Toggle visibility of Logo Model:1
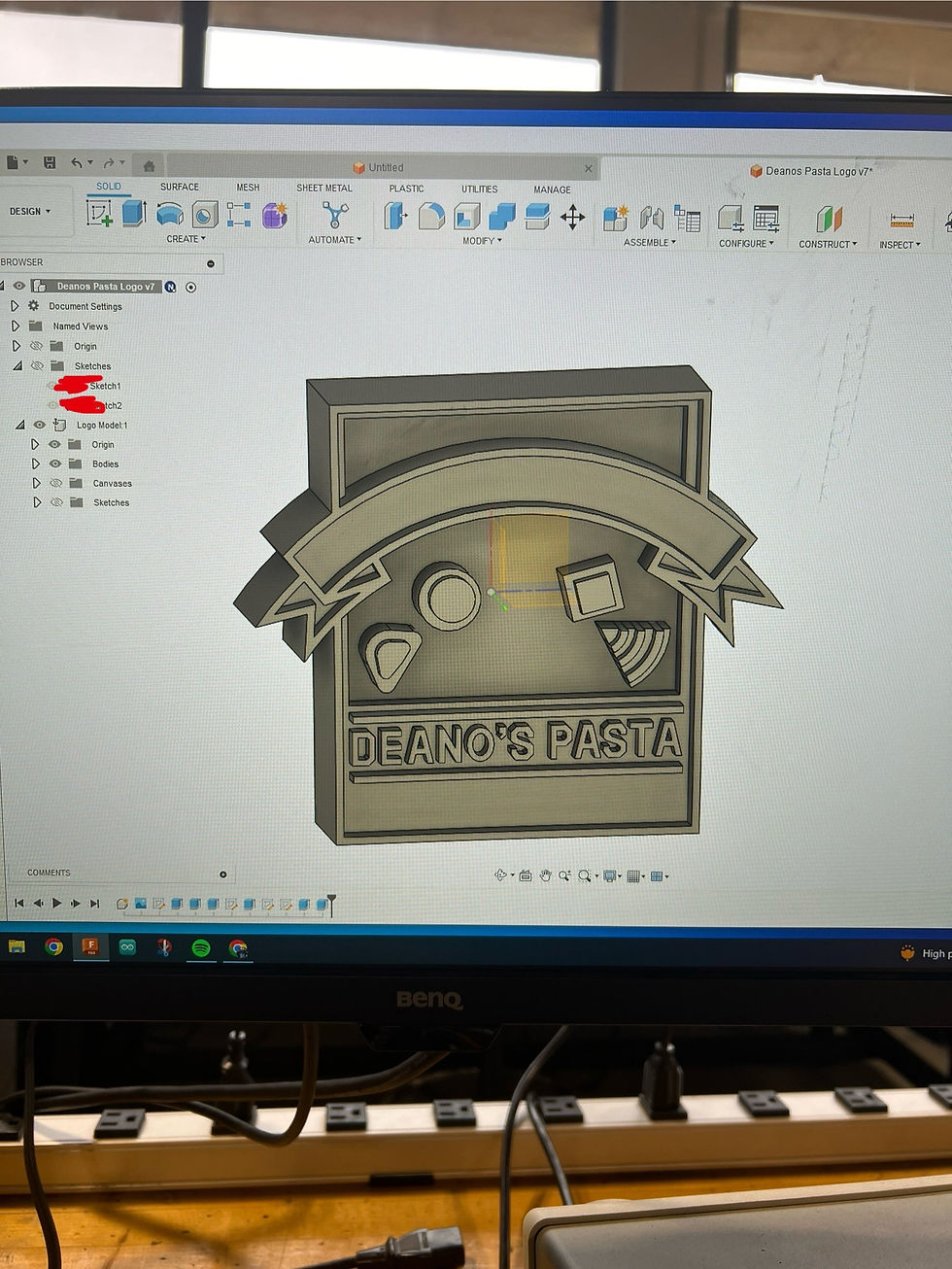The width and height of the screenshot is (952, 1269). coord(40,425)
